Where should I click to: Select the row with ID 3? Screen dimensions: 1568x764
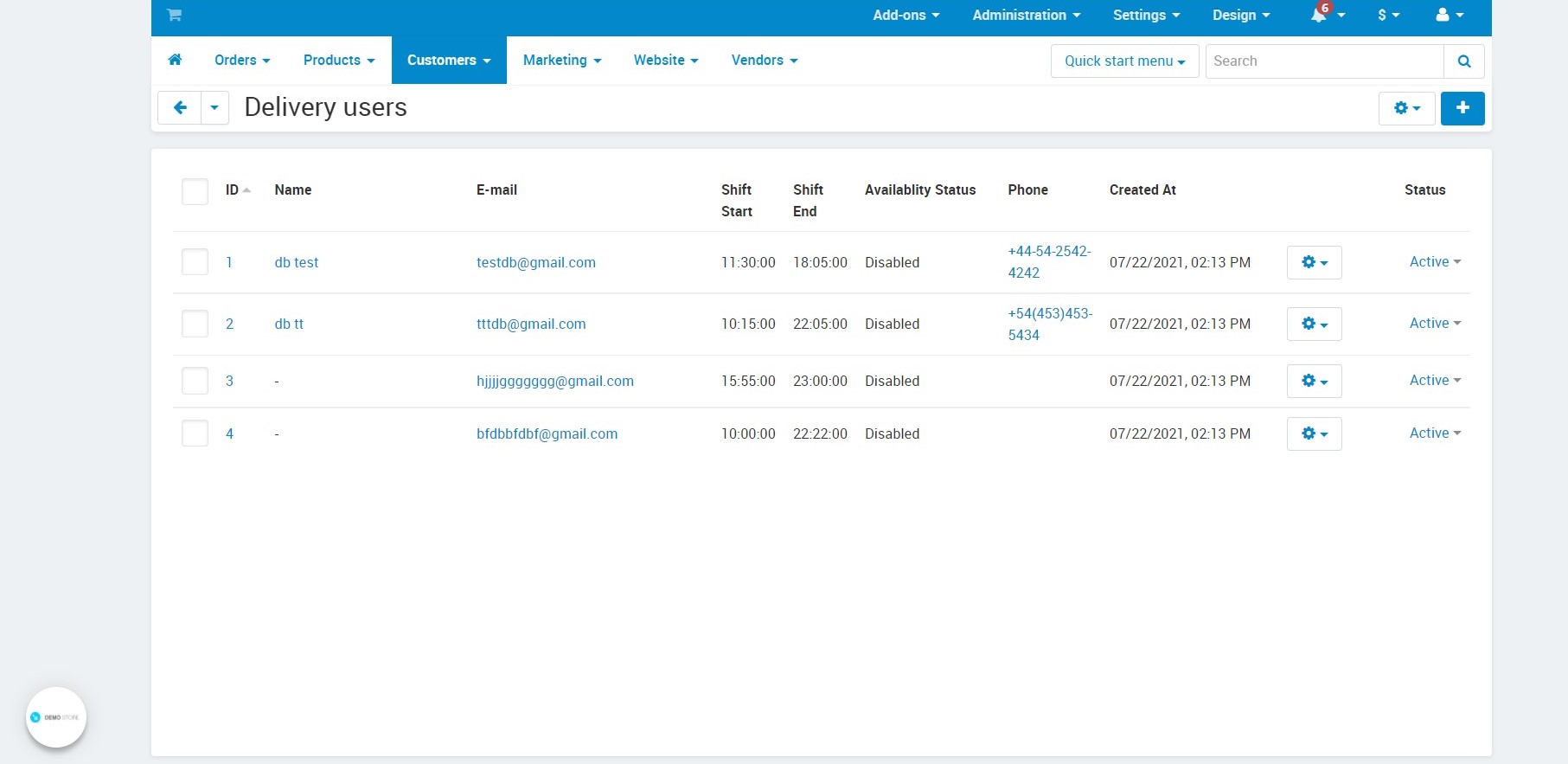[195, 381]
